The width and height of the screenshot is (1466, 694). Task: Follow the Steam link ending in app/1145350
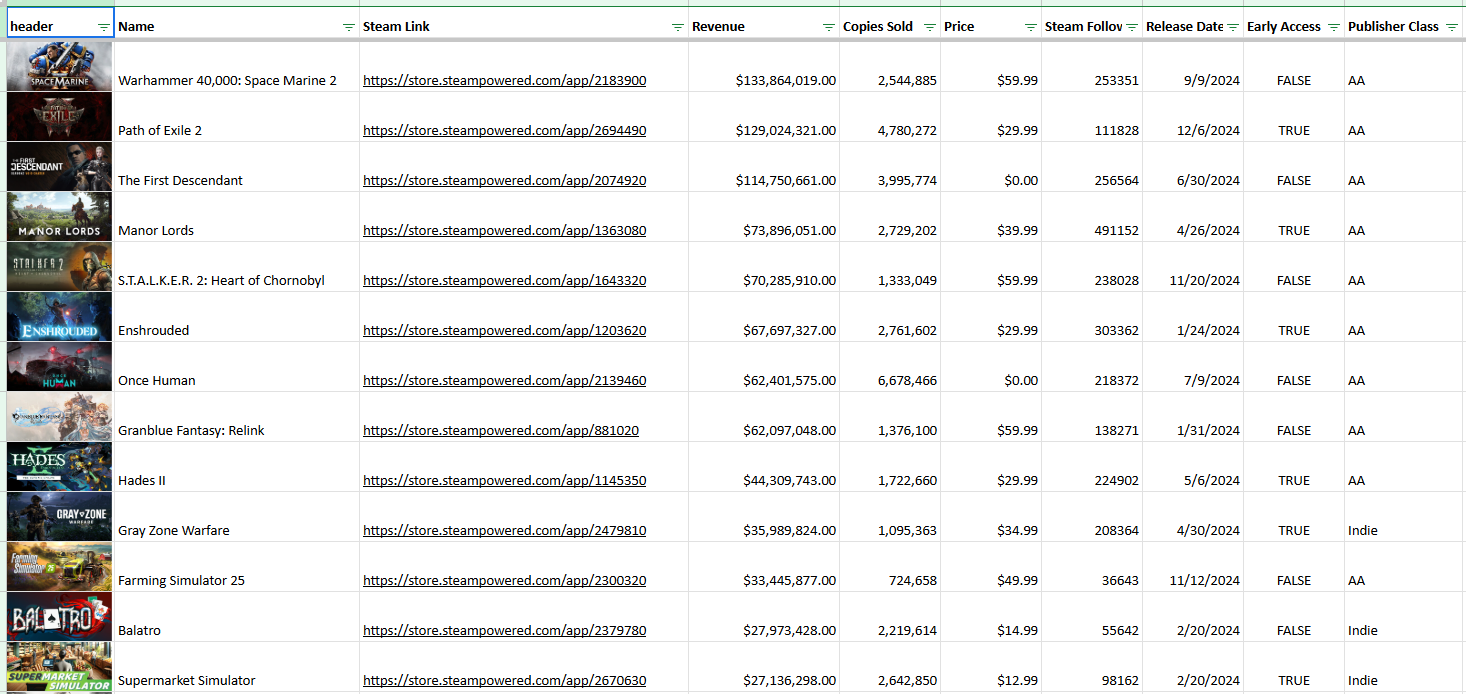pyautogui.click(x=504, y=481)
